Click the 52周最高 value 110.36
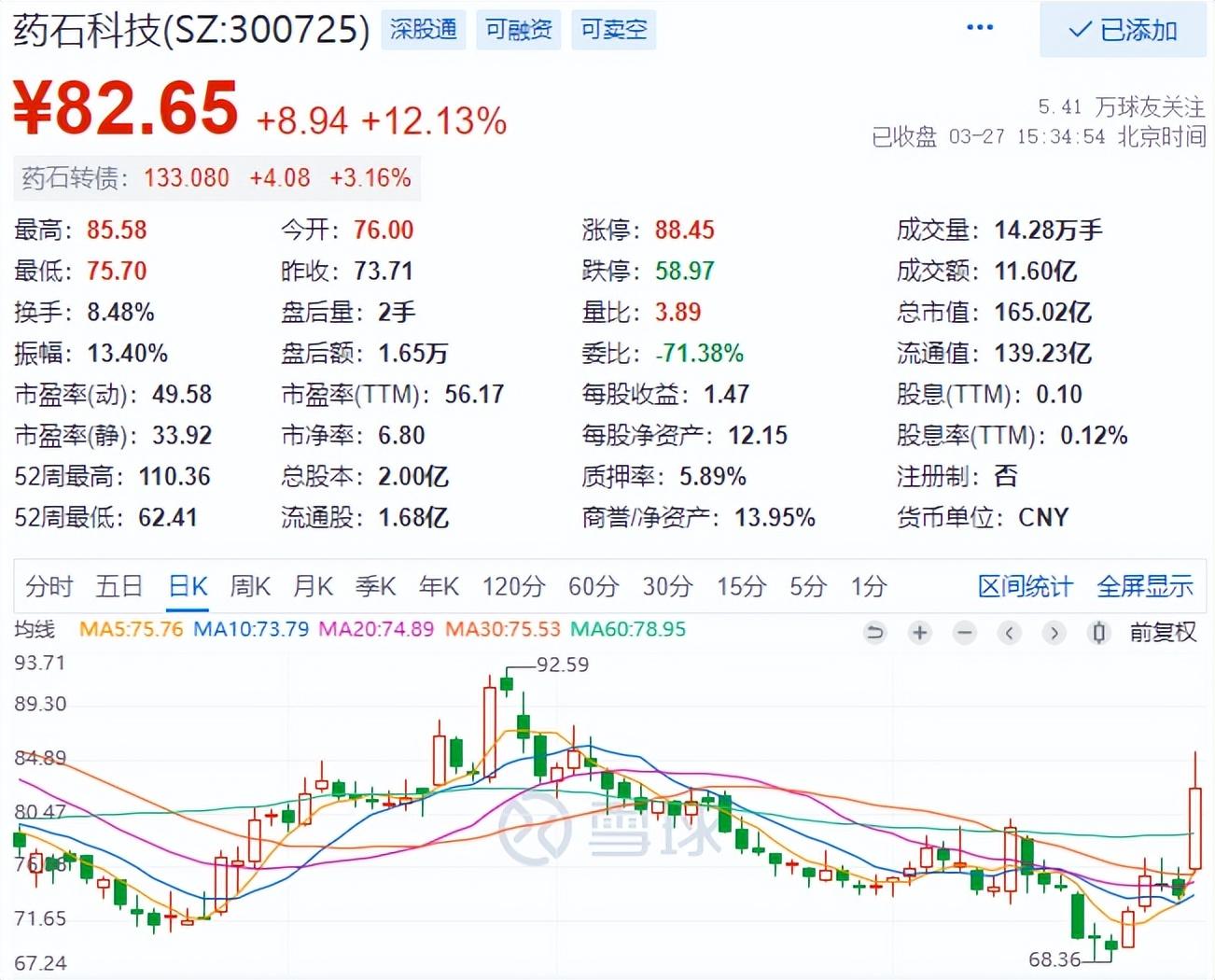Image resolution: width=1215 pixels, height=980 pixels. point(175,476)
